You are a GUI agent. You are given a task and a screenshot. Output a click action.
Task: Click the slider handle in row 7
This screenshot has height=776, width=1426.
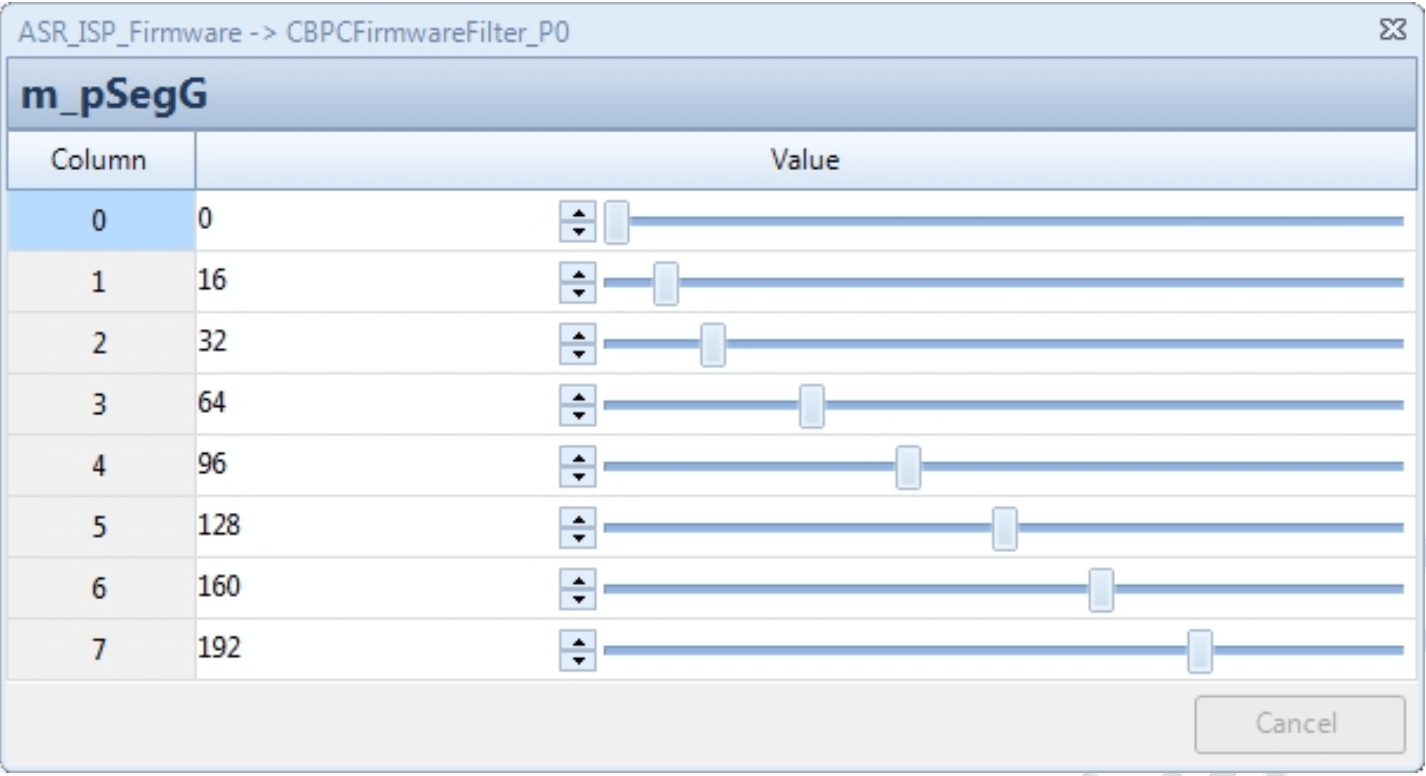[x=1199, y=651]
